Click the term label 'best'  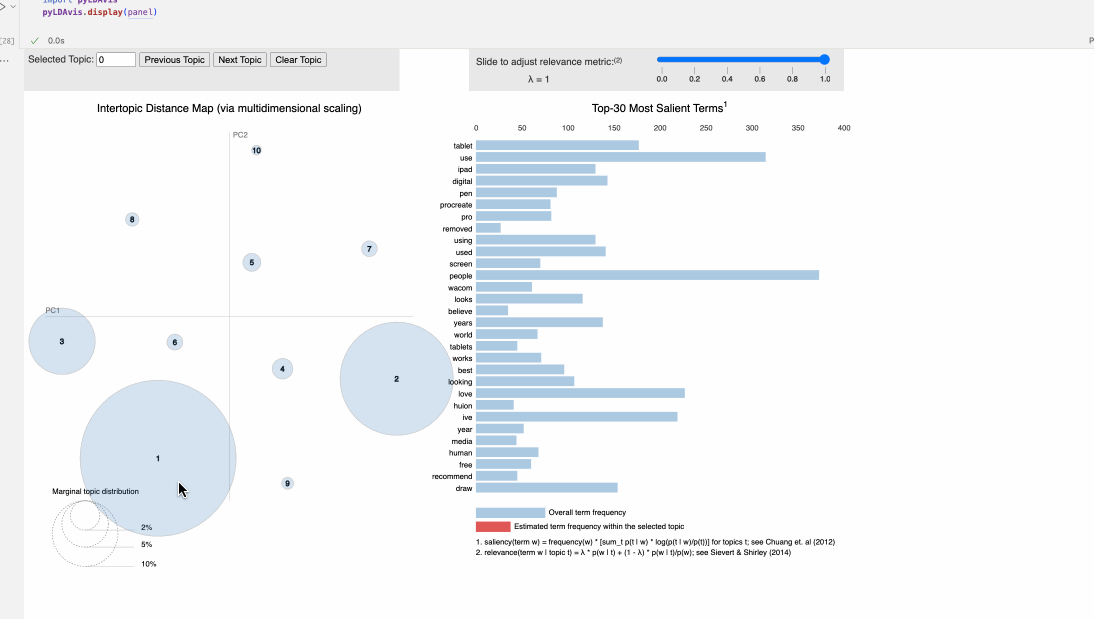465,371
